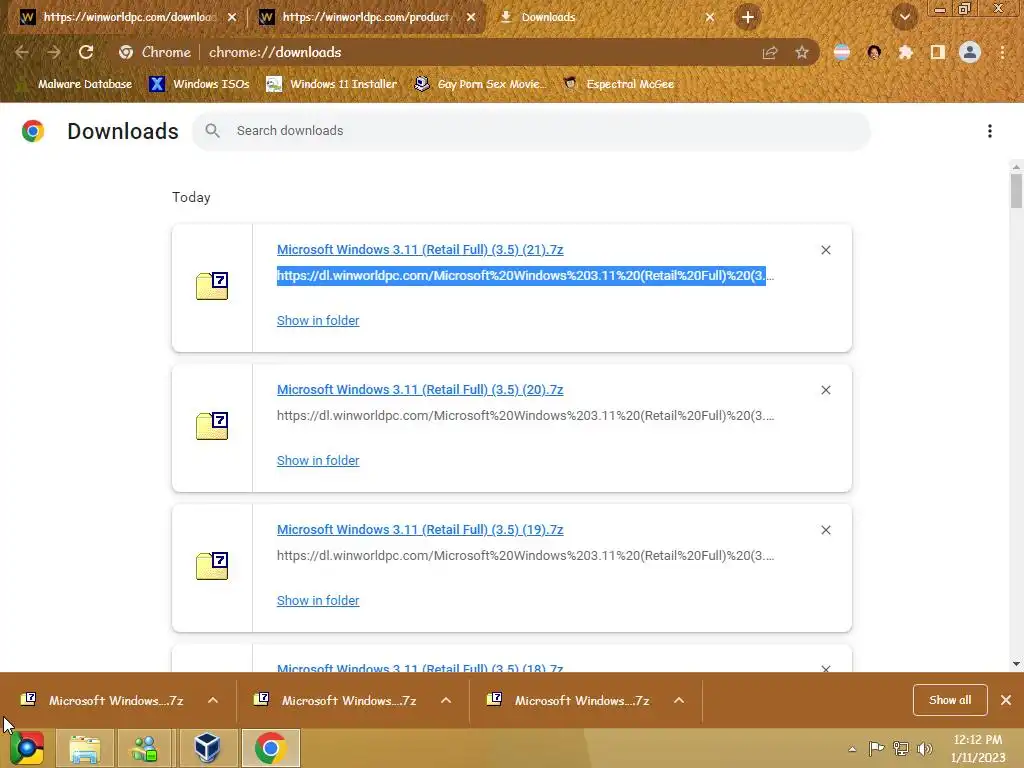1024x768 pixels.
Task: Switch to the winworldpc.com/download tab
Action: pos(129,17)
